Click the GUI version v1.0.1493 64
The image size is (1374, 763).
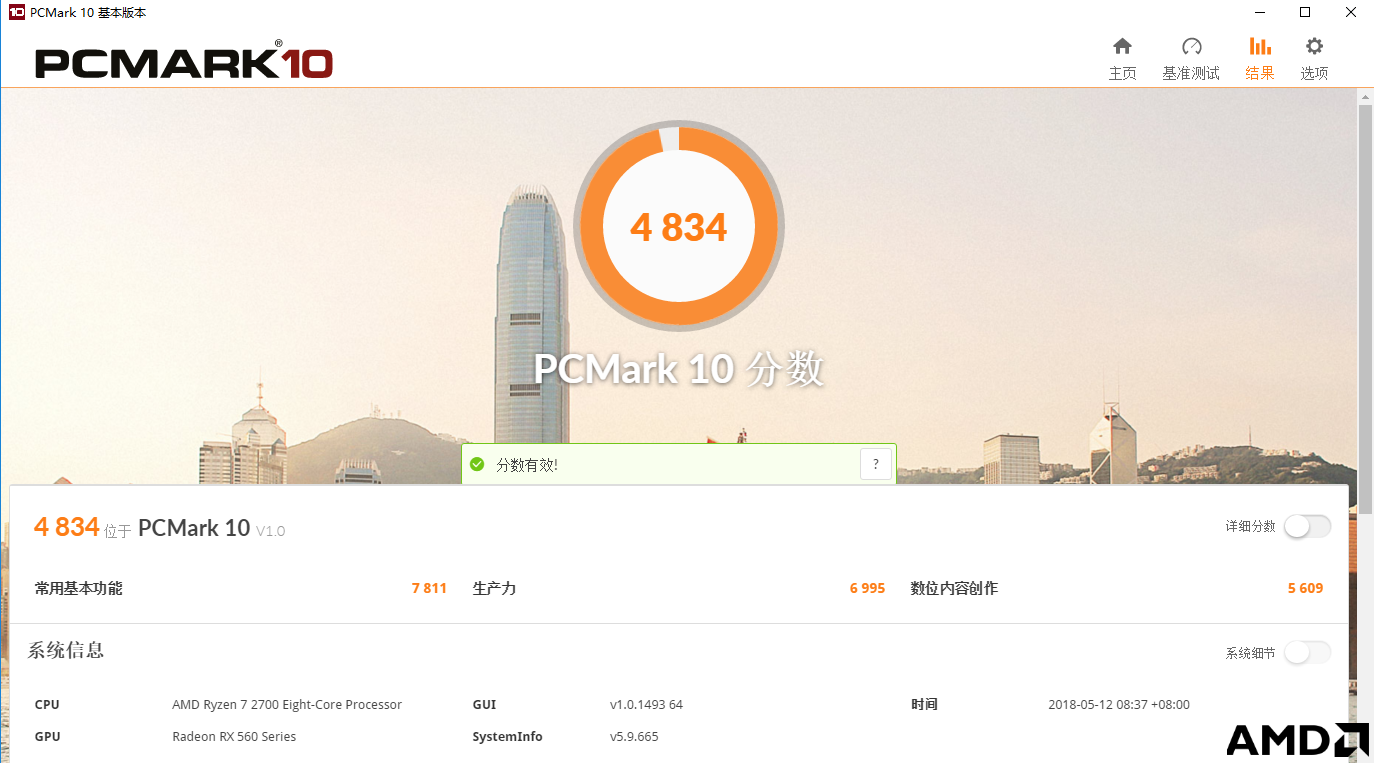tap(646, 704)
